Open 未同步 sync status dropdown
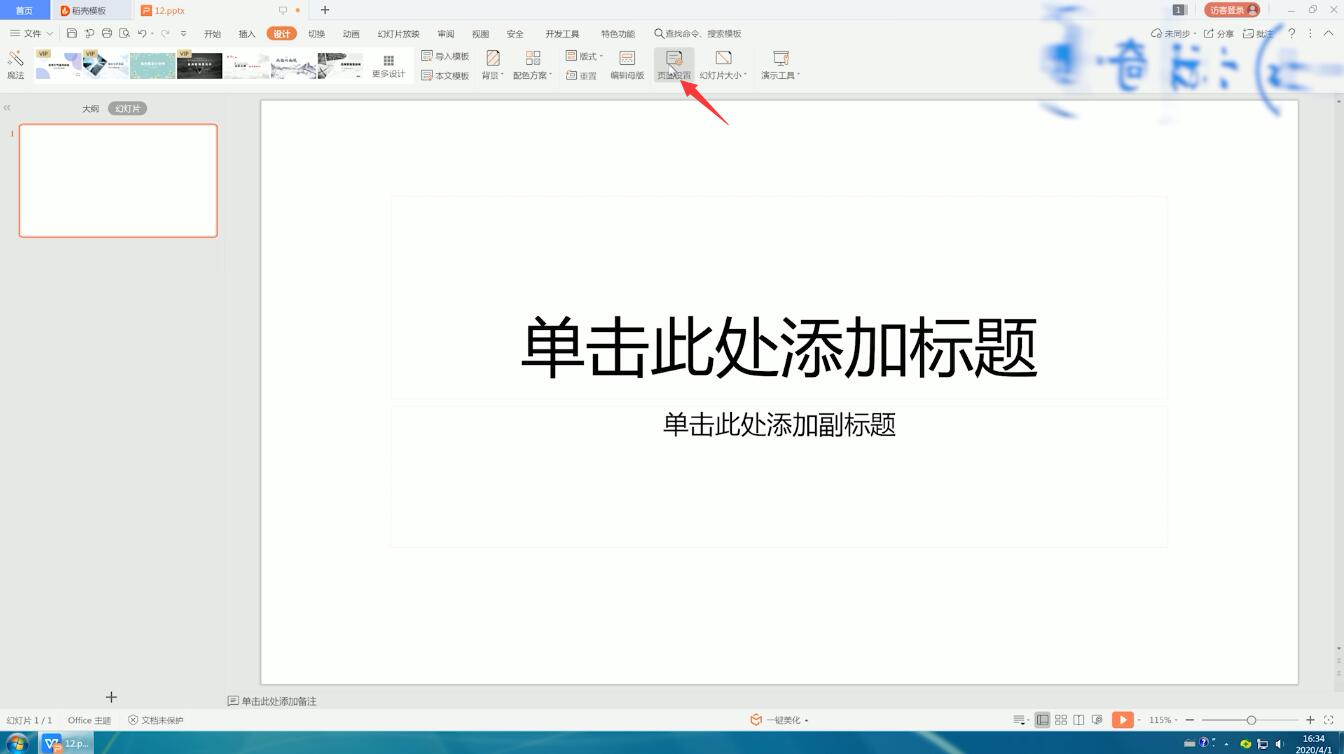 (x=1173, y=34)
